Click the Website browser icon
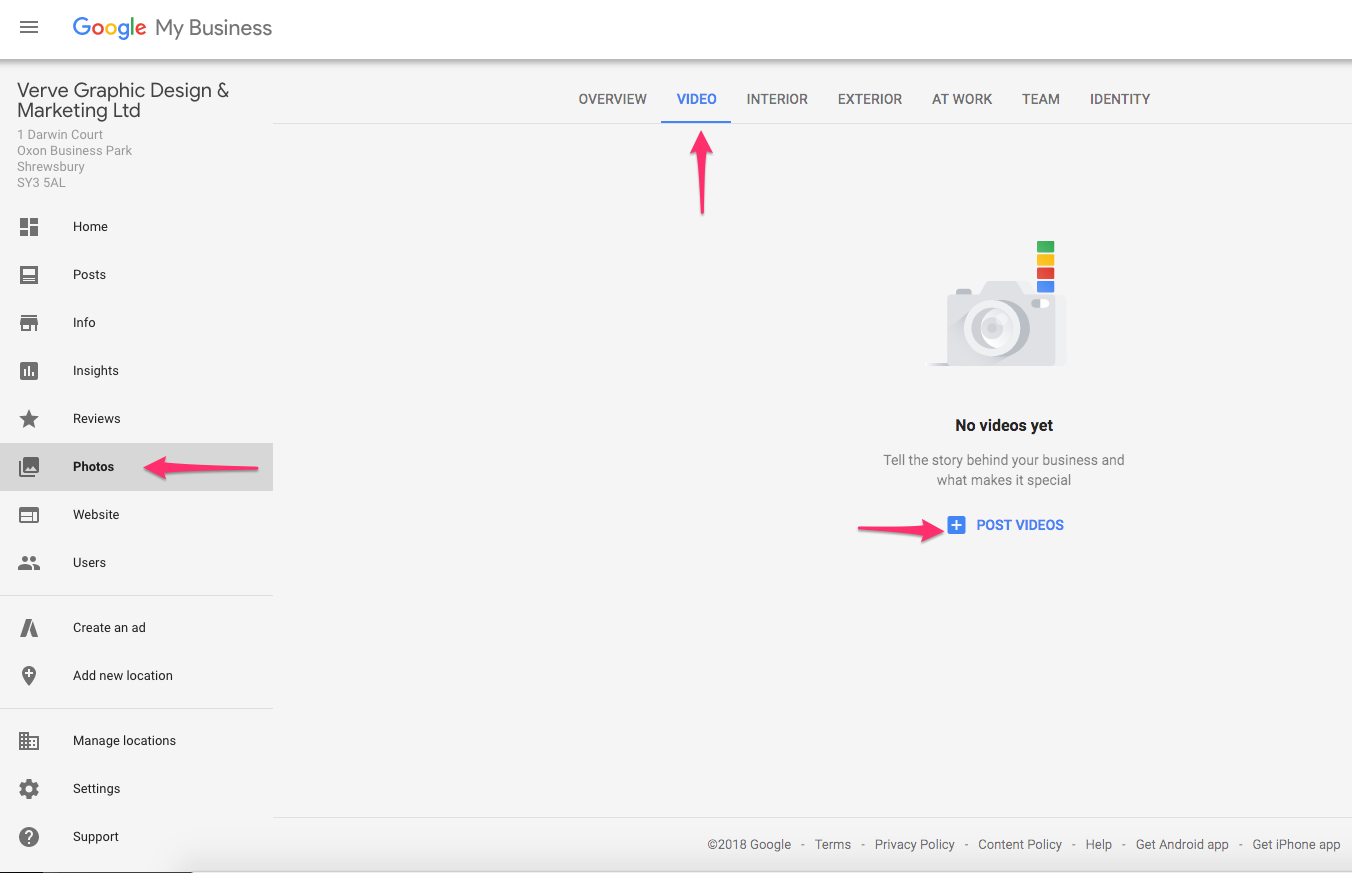Screen dimensions: 1352x873 (29, 515)
